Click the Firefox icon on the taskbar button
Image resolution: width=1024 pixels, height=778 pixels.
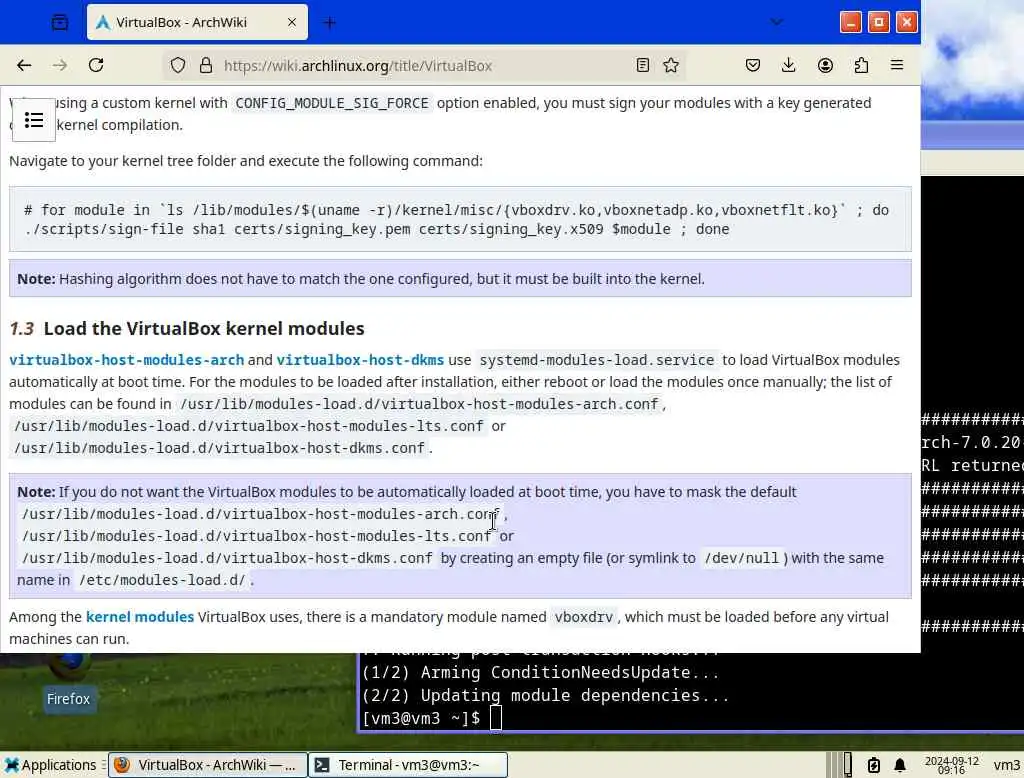122,765
